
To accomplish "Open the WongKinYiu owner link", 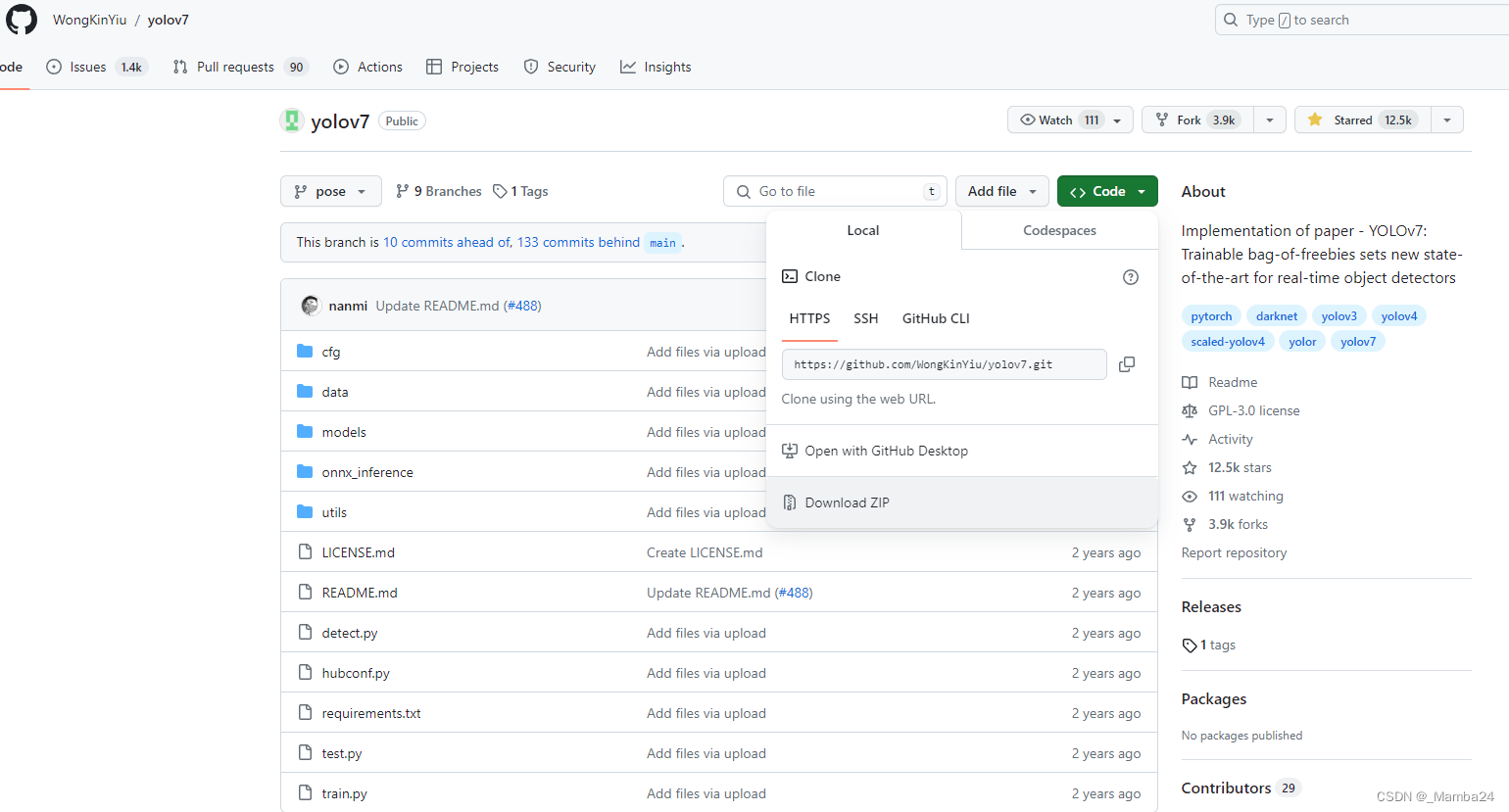I will pyautogui.click(x=89, y=20).
